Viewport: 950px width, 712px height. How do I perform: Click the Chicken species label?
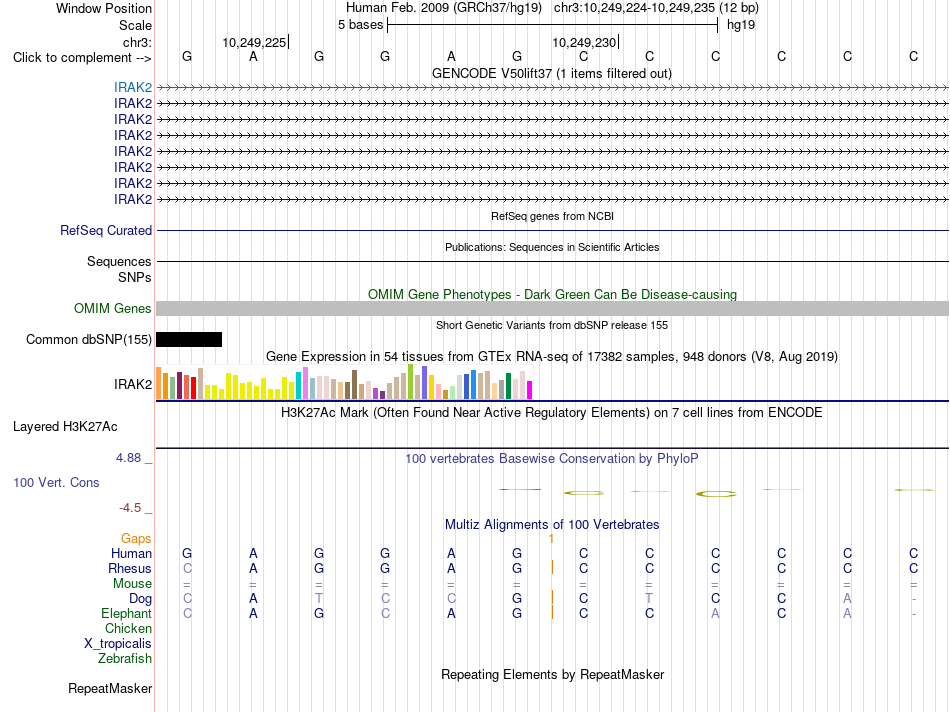128,628
